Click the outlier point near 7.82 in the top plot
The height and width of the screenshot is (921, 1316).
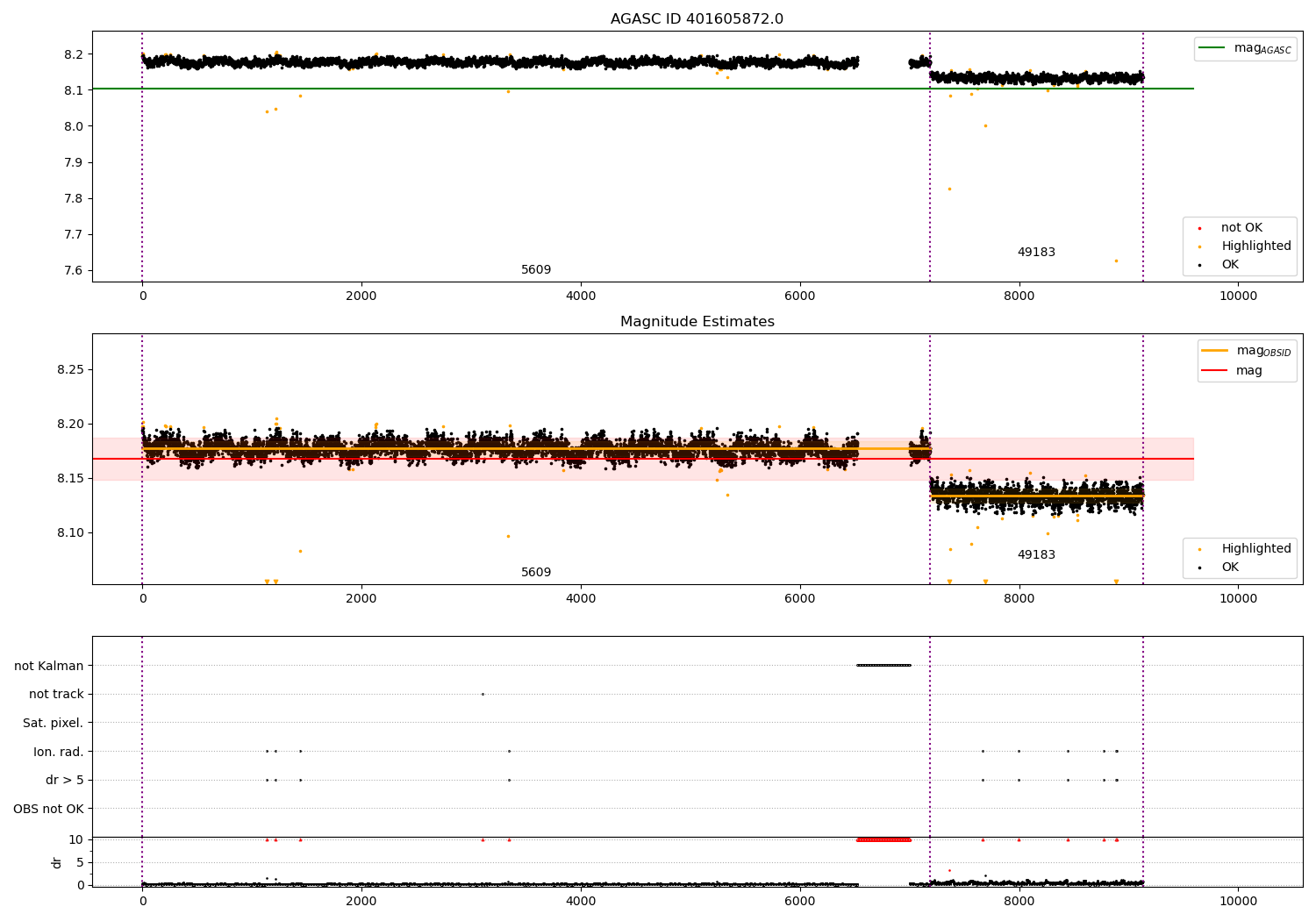pyautogui.click(x=949, y=189)
